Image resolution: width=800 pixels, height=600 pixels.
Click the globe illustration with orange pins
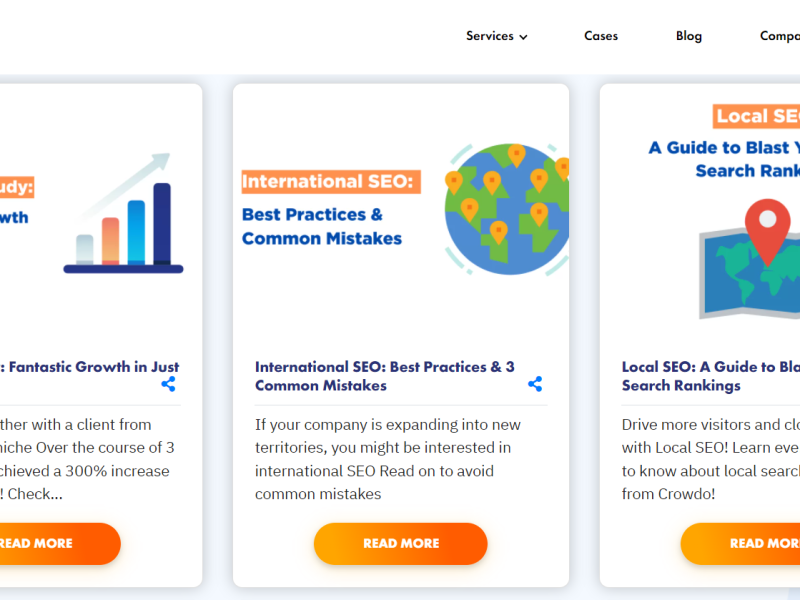pyautogui.click(x=508, y=208)
